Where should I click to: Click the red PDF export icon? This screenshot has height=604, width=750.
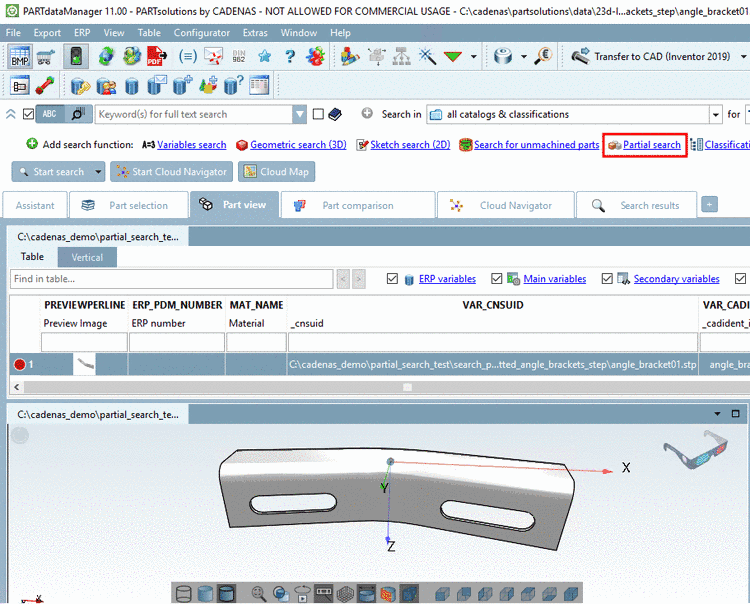click(x=156, y=56)
